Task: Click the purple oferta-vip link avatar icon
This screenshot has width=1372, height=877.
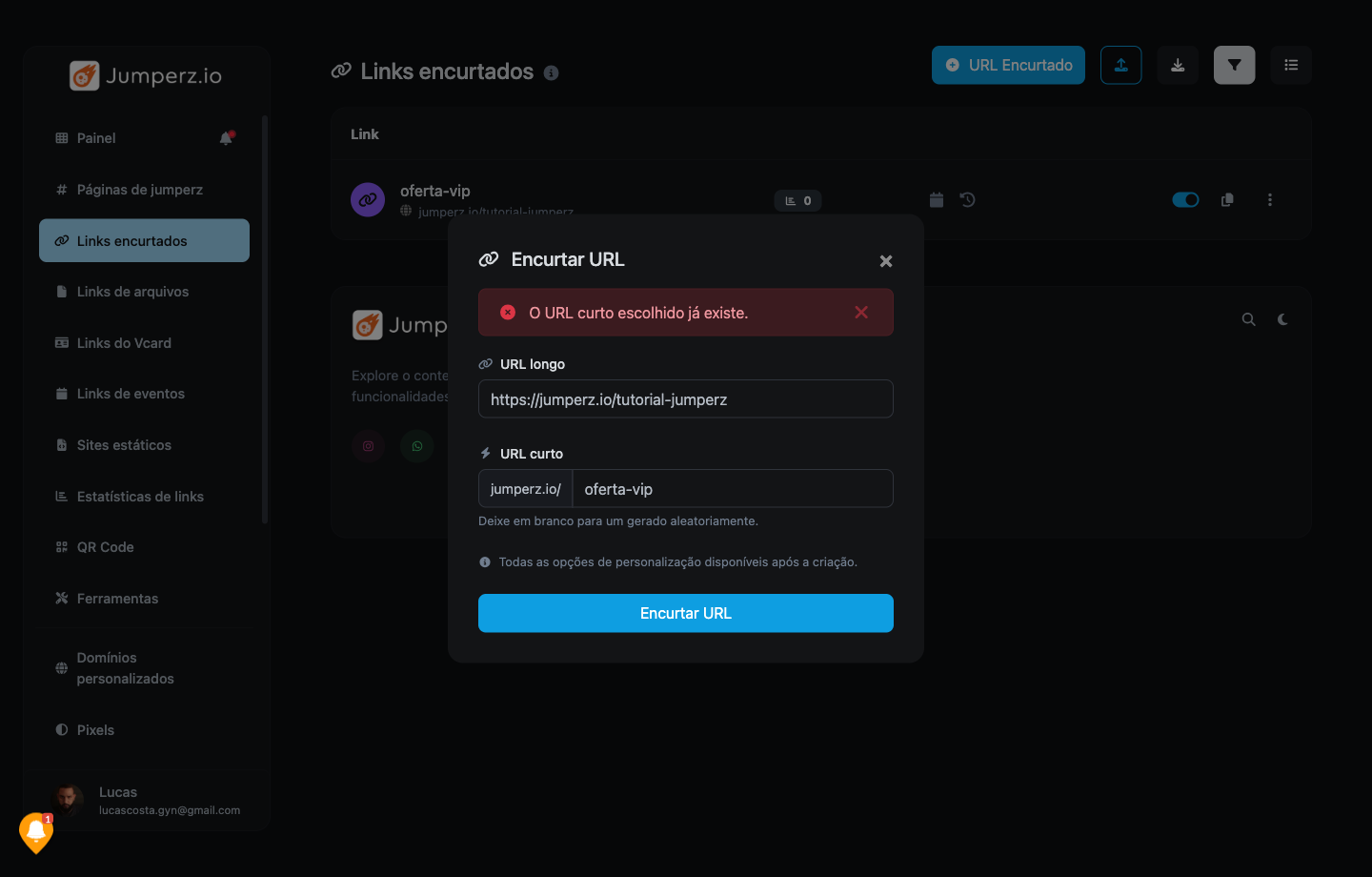Action: 368,200
